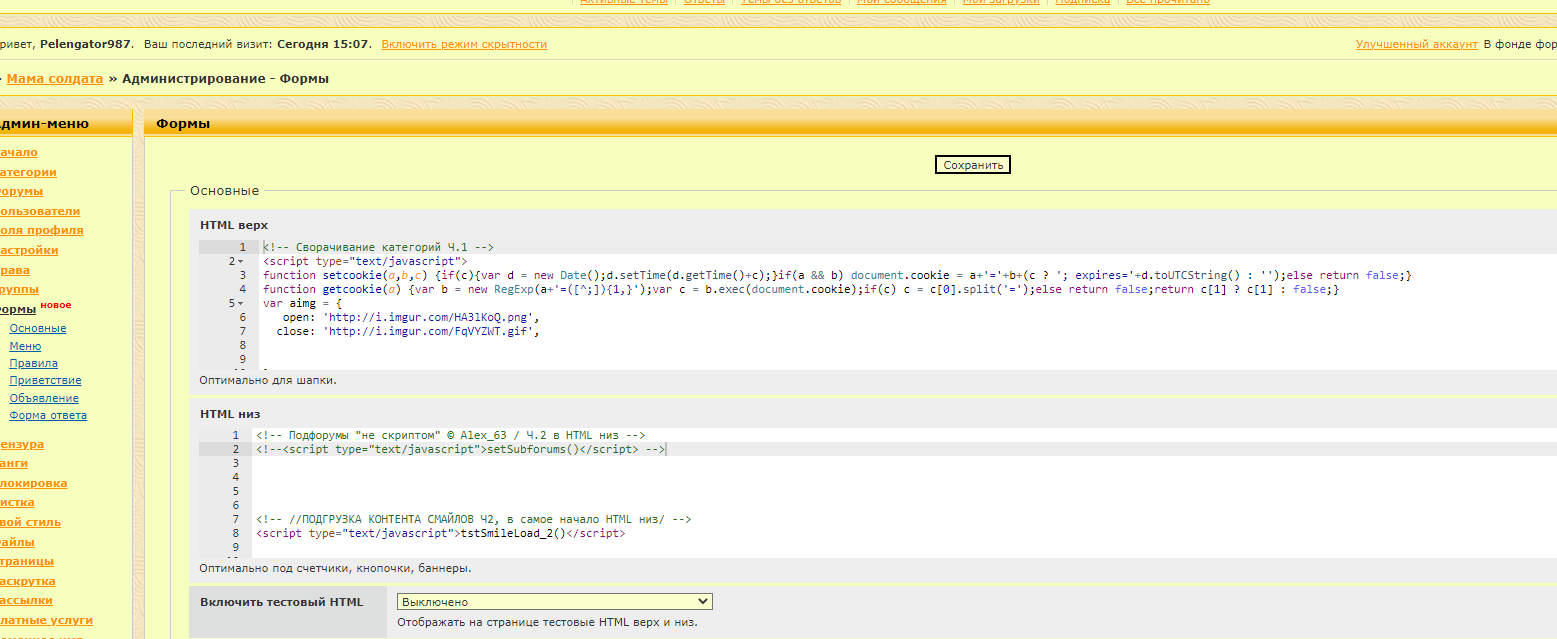Go to Файлы in admin menu
The image size is (1557, 639).
(x=17, y=541)
